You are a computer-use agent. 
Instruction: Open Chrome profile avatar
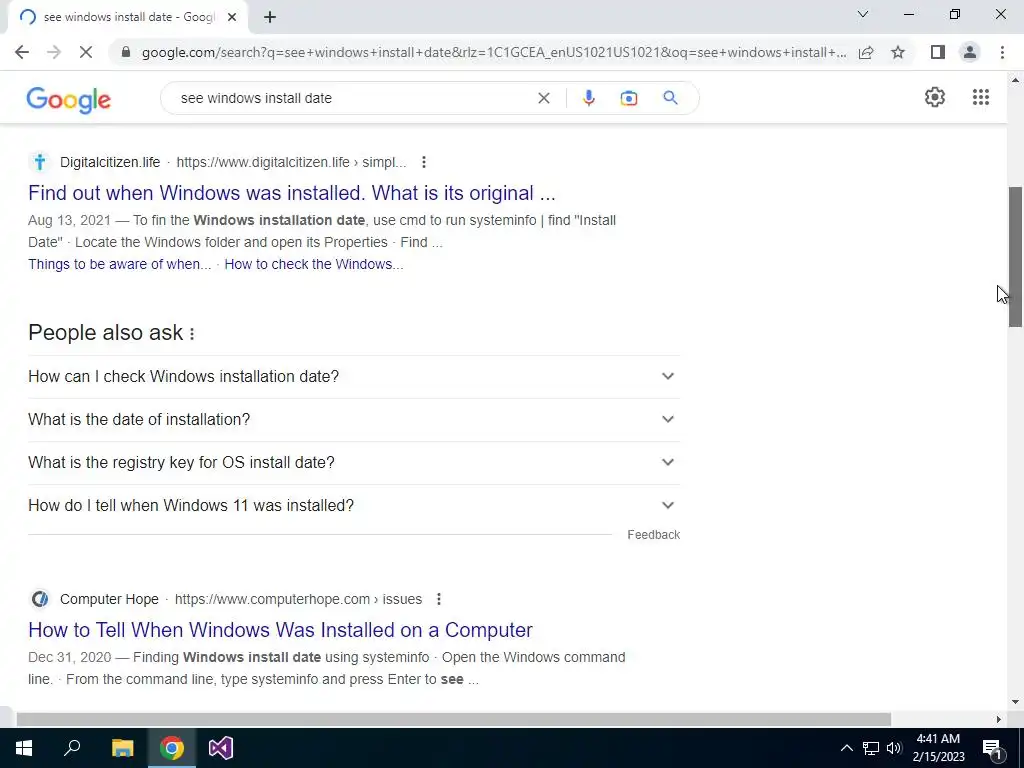click(x=970, y=52)
